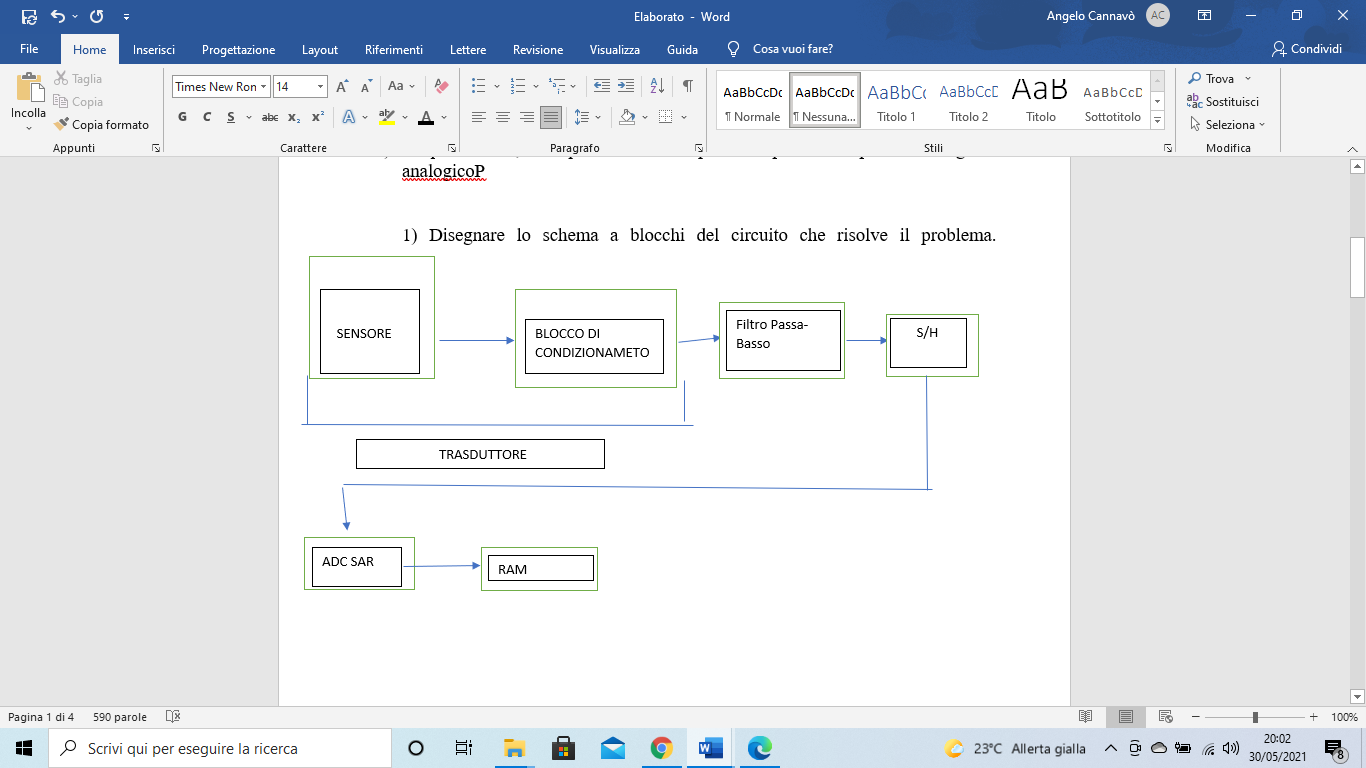The width and height of the screenshot is (1366, 768).
Task: Click the bulleted list icon
Action: click(479, 86)
